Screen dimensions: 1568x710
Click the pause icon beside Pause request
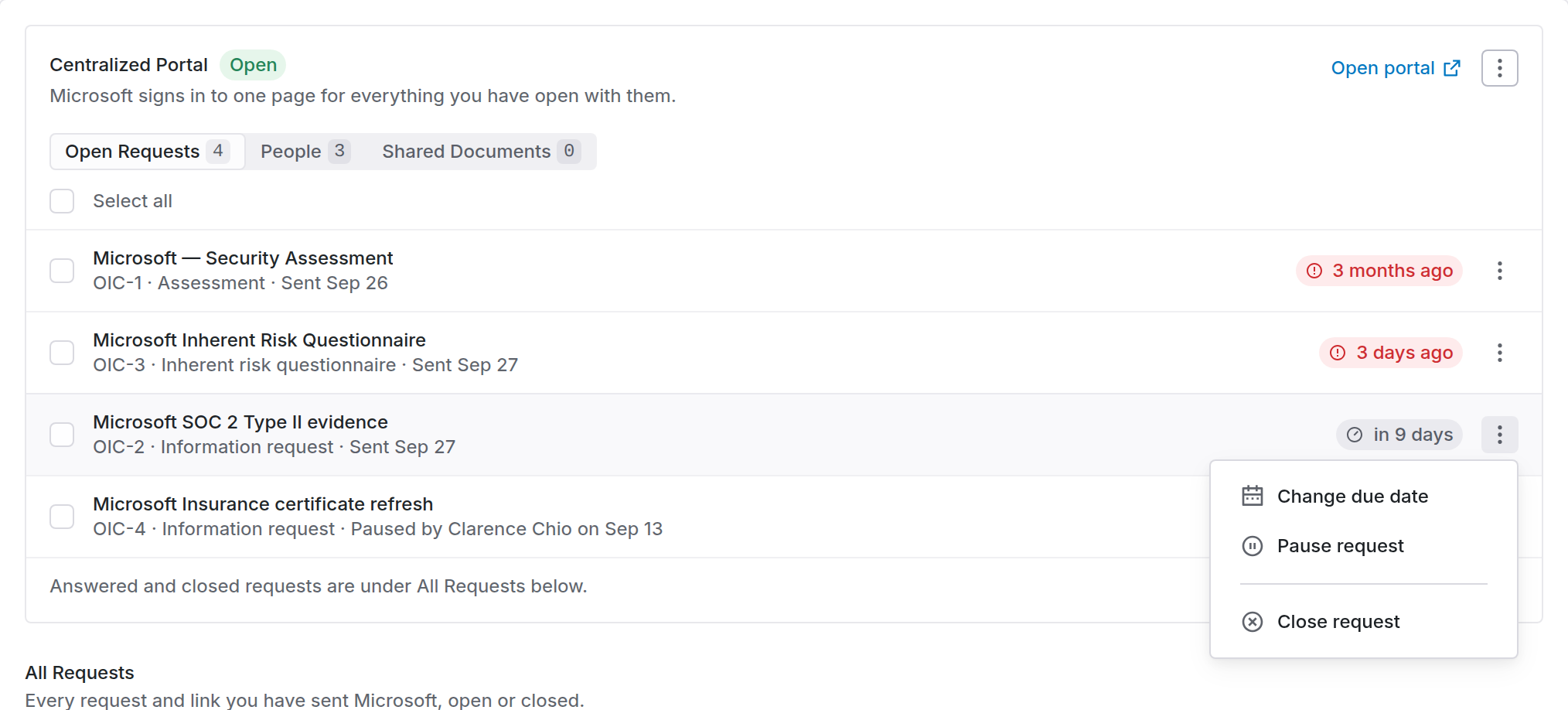pyautogui.click(x=1253, y=546)
